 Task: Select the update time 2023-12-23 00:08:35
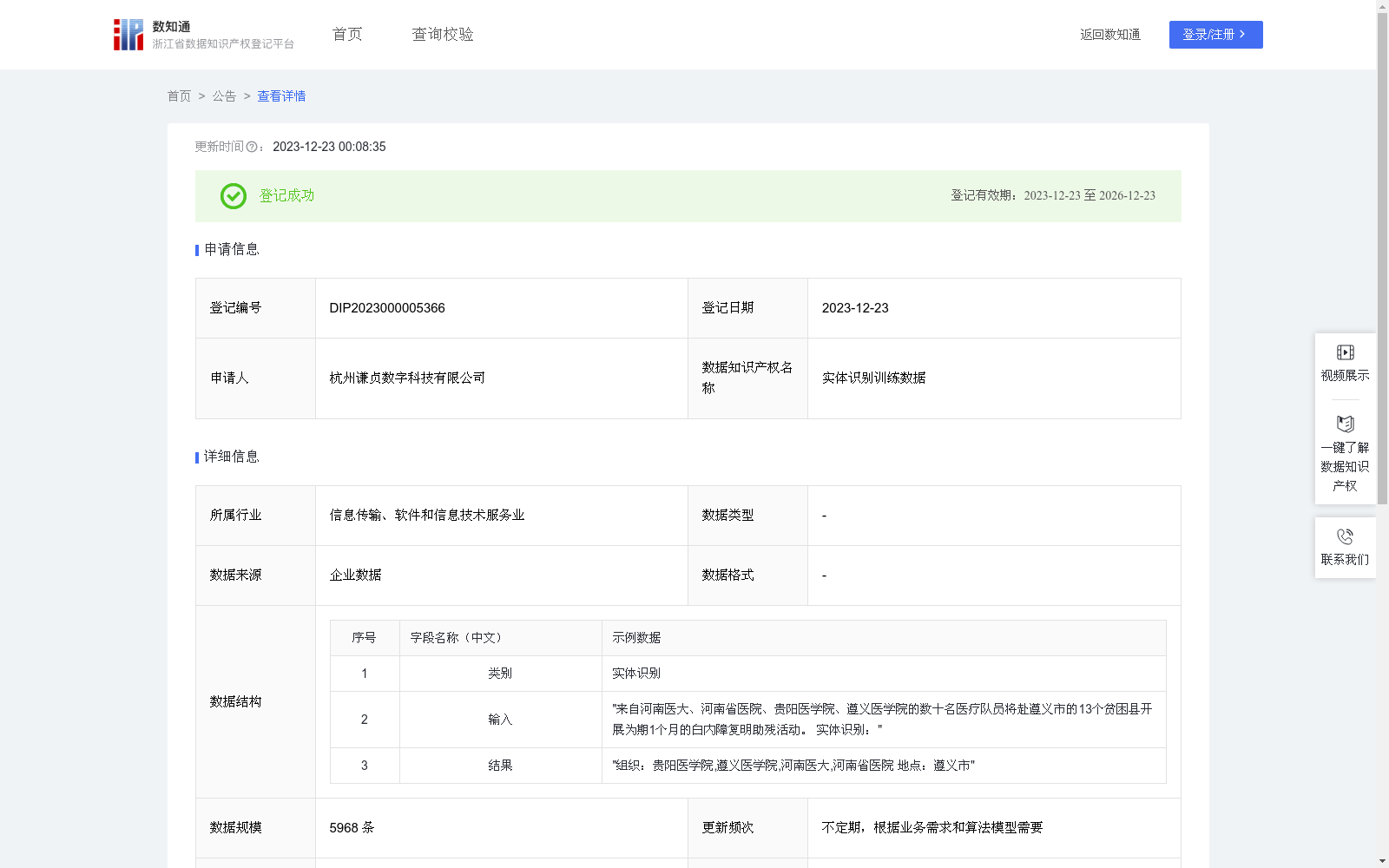coord(329,148)
